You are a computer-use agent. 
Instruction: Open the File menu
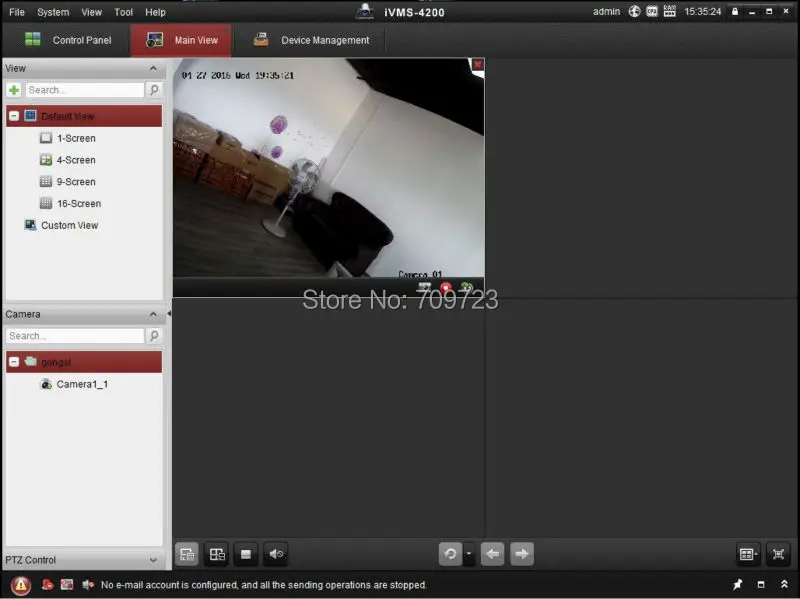[17, 12]
